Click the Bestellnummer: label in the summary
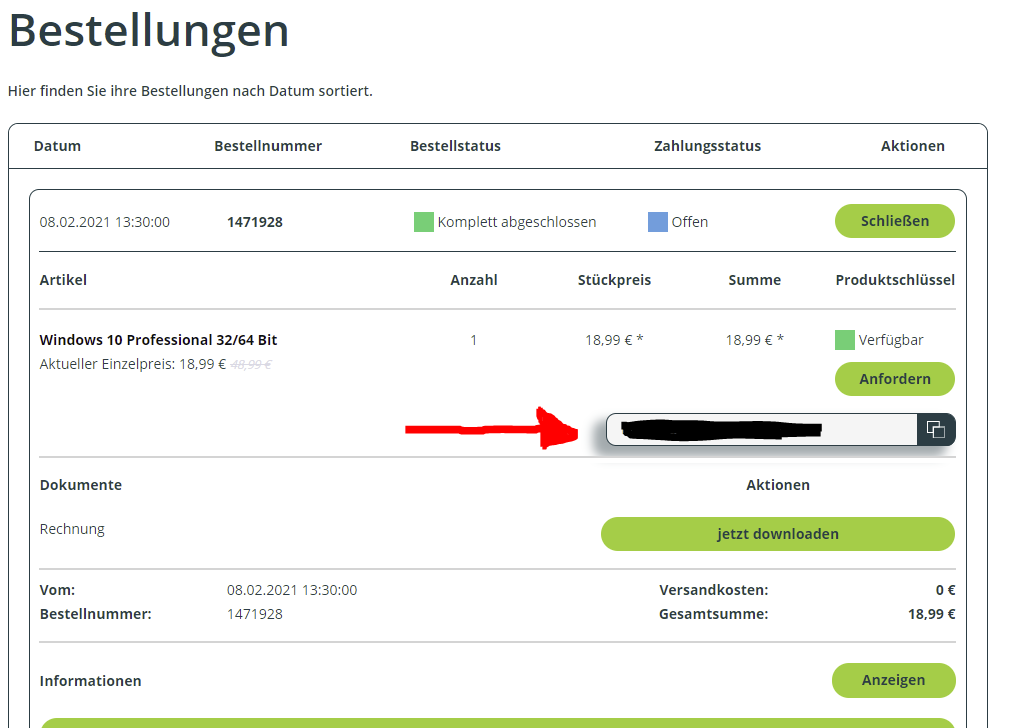 (95, 614)
